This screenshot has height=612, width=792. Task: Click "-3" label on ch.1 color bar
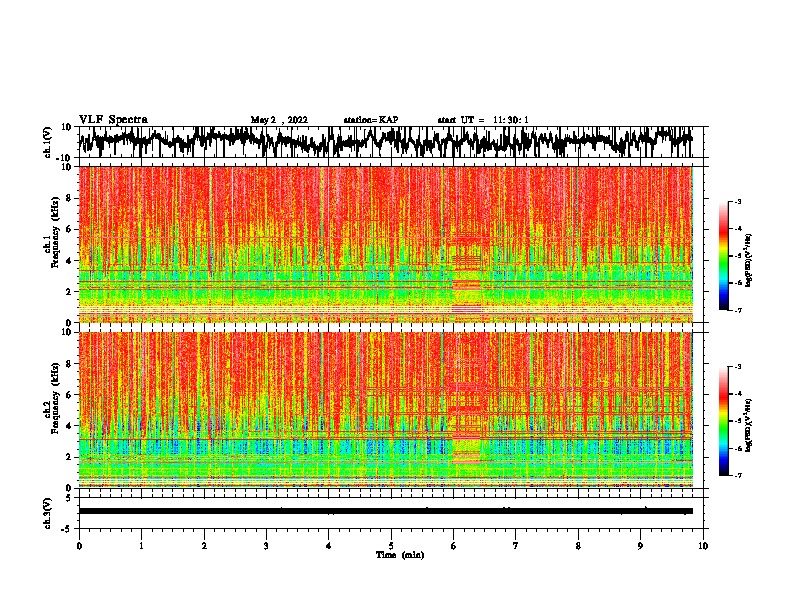738,201
